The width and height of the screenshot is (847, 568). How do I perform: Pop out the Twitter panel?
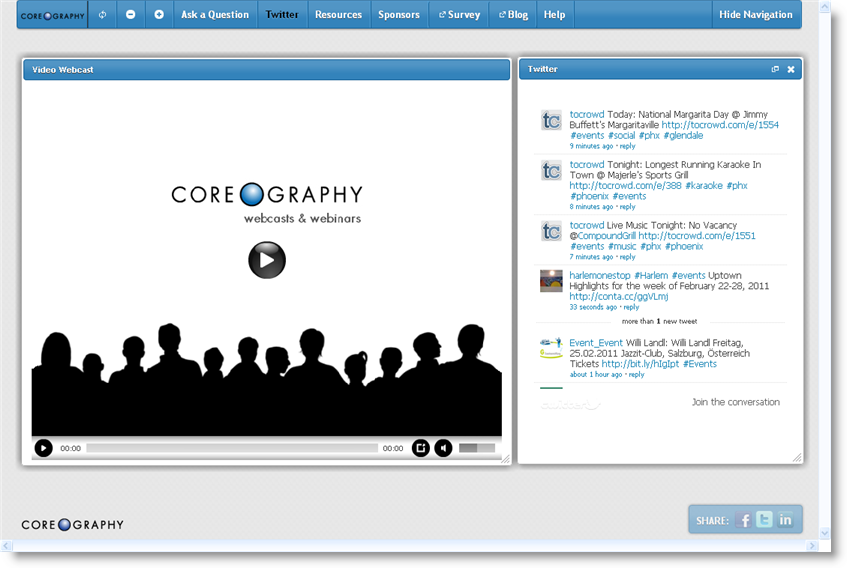pyautogui.click(x=775, y=69)
